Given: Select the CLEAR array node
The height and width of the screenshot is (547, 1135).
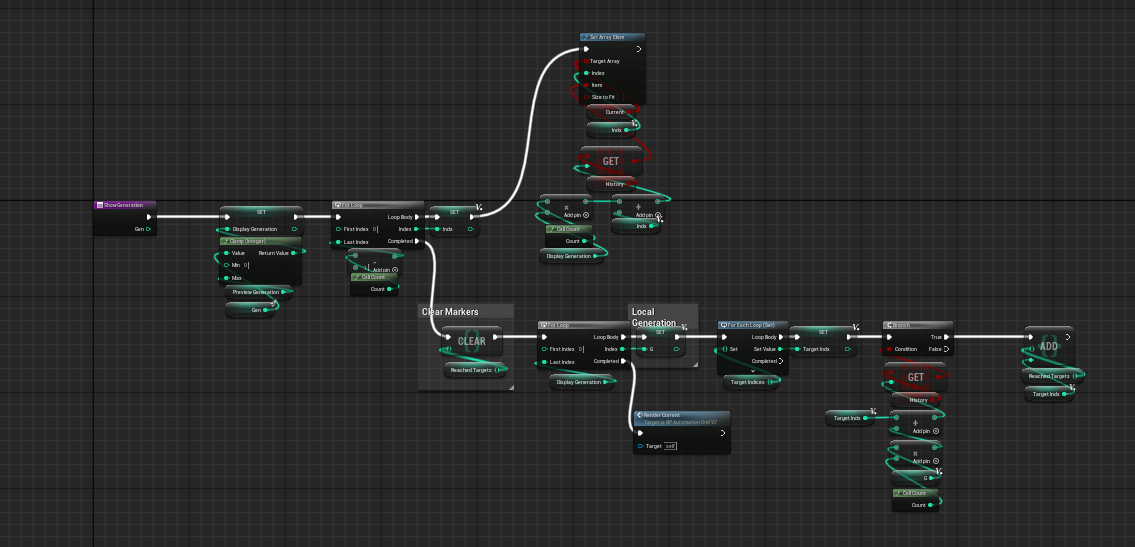Looking at the screenshot, I should (x=471, y=341).
